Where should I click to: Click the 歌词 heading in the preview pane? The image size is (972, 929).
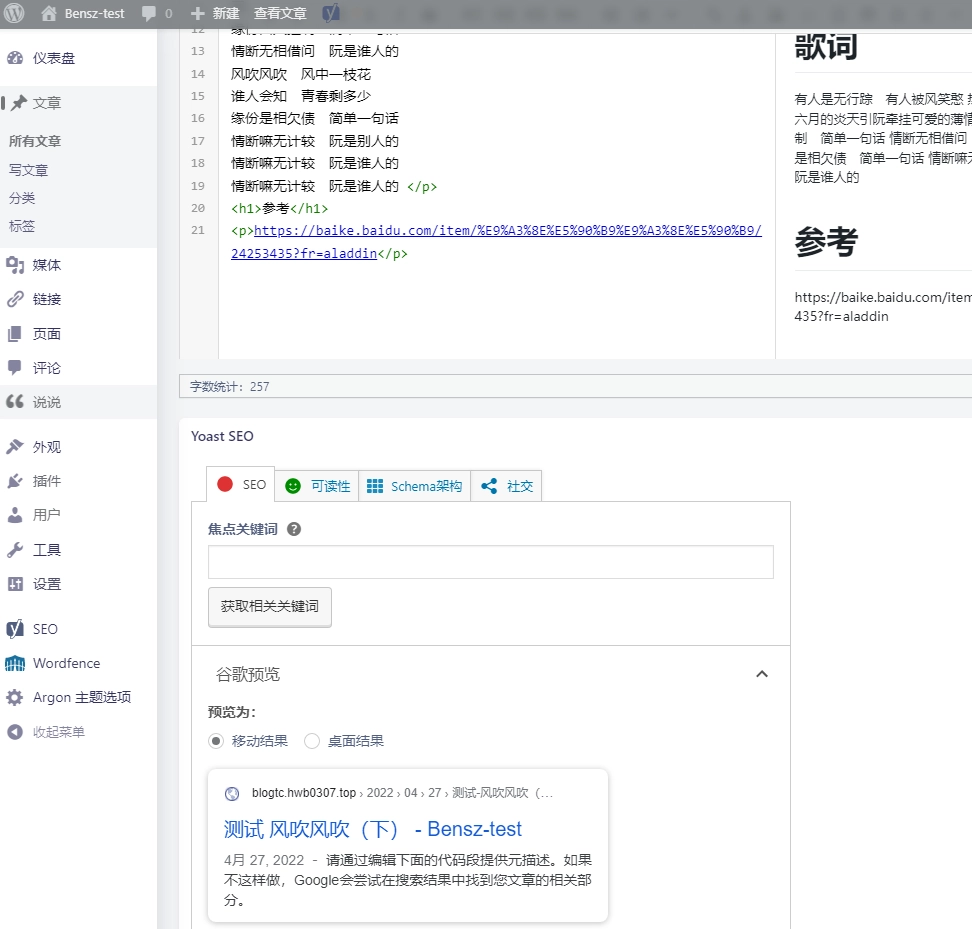(x=826, y=46)
